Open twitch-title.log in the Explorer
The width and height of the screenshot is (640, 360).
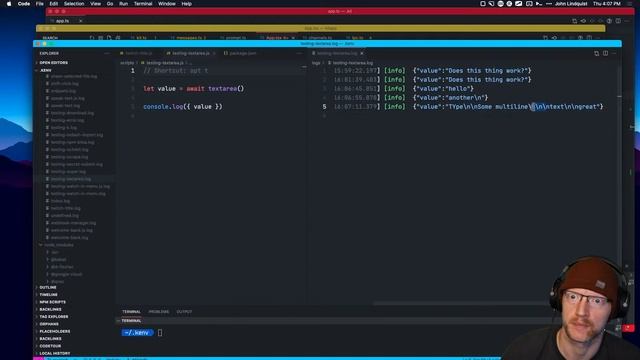pos(65,208)
